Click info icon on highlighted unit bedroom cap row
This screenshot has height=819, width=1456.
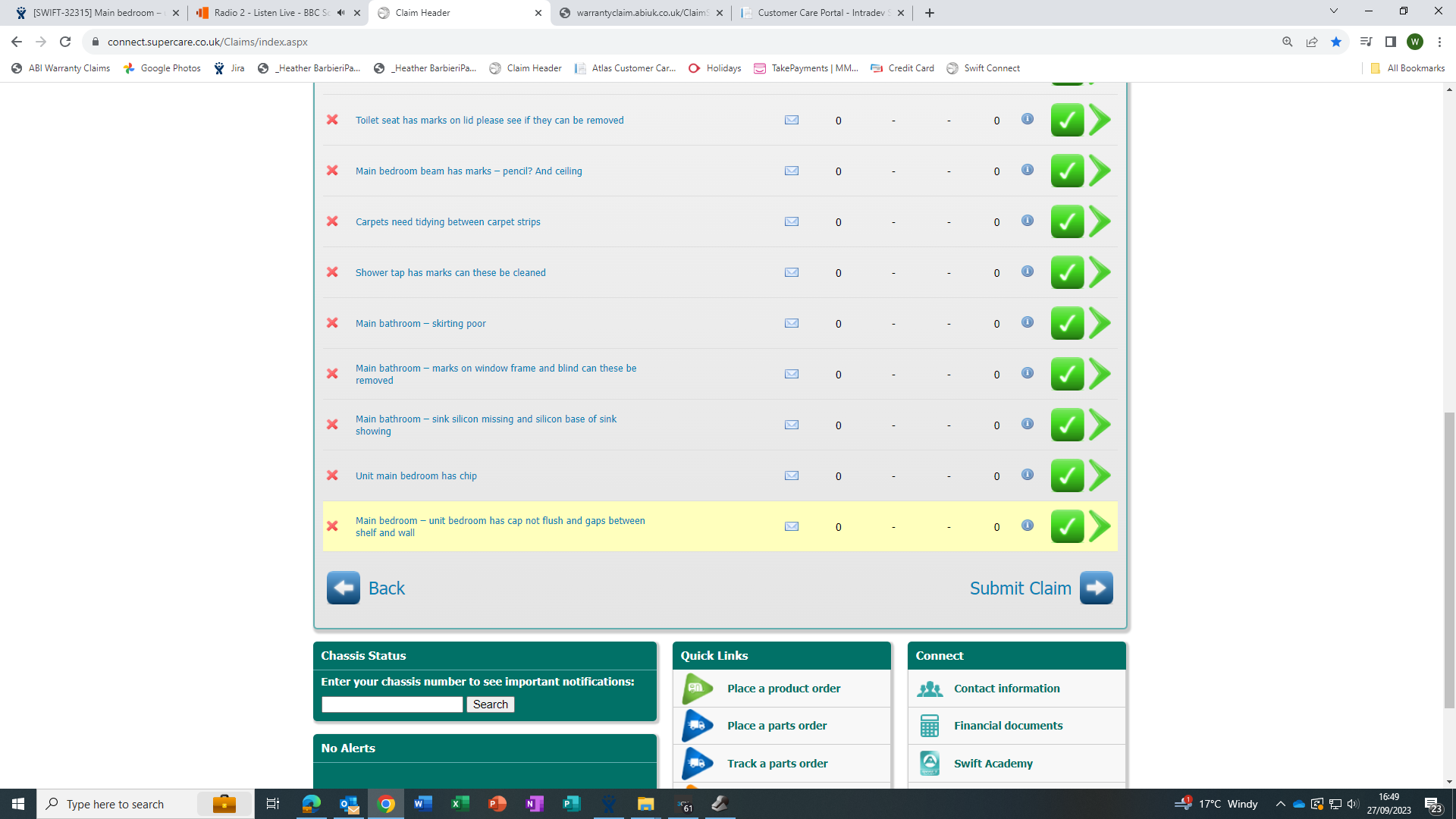1027,526
